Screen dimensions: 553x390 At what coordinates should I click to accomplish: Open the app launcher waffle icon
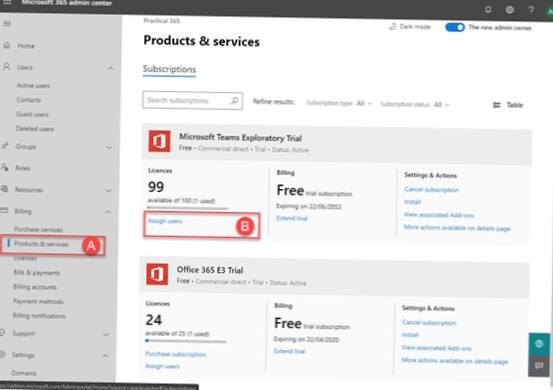(x=7, y=2)
